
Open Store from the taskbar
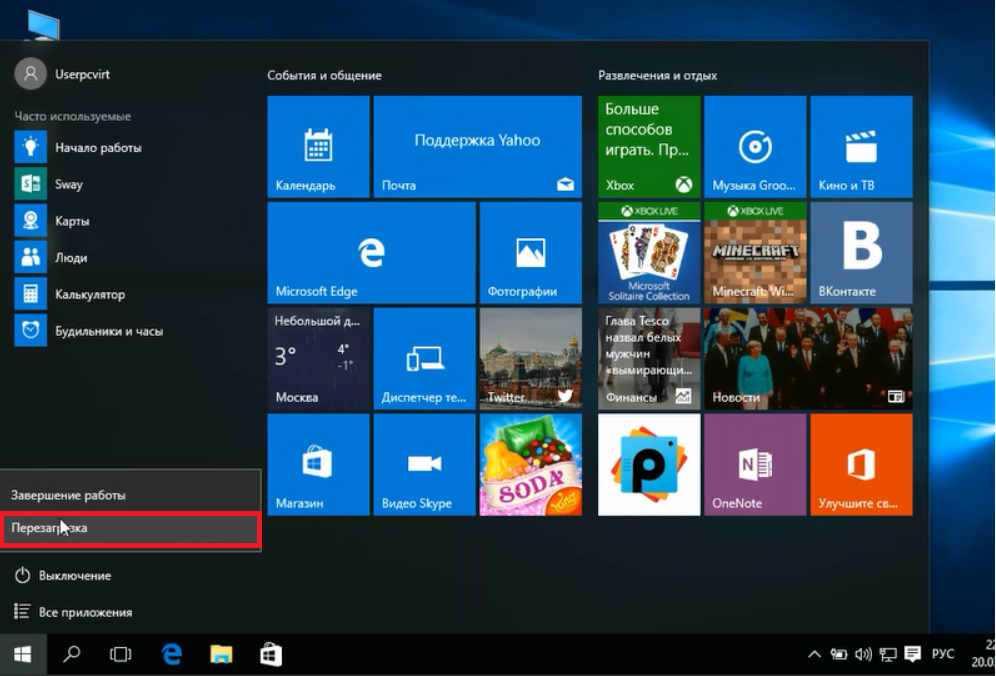[x=271, y=654]
